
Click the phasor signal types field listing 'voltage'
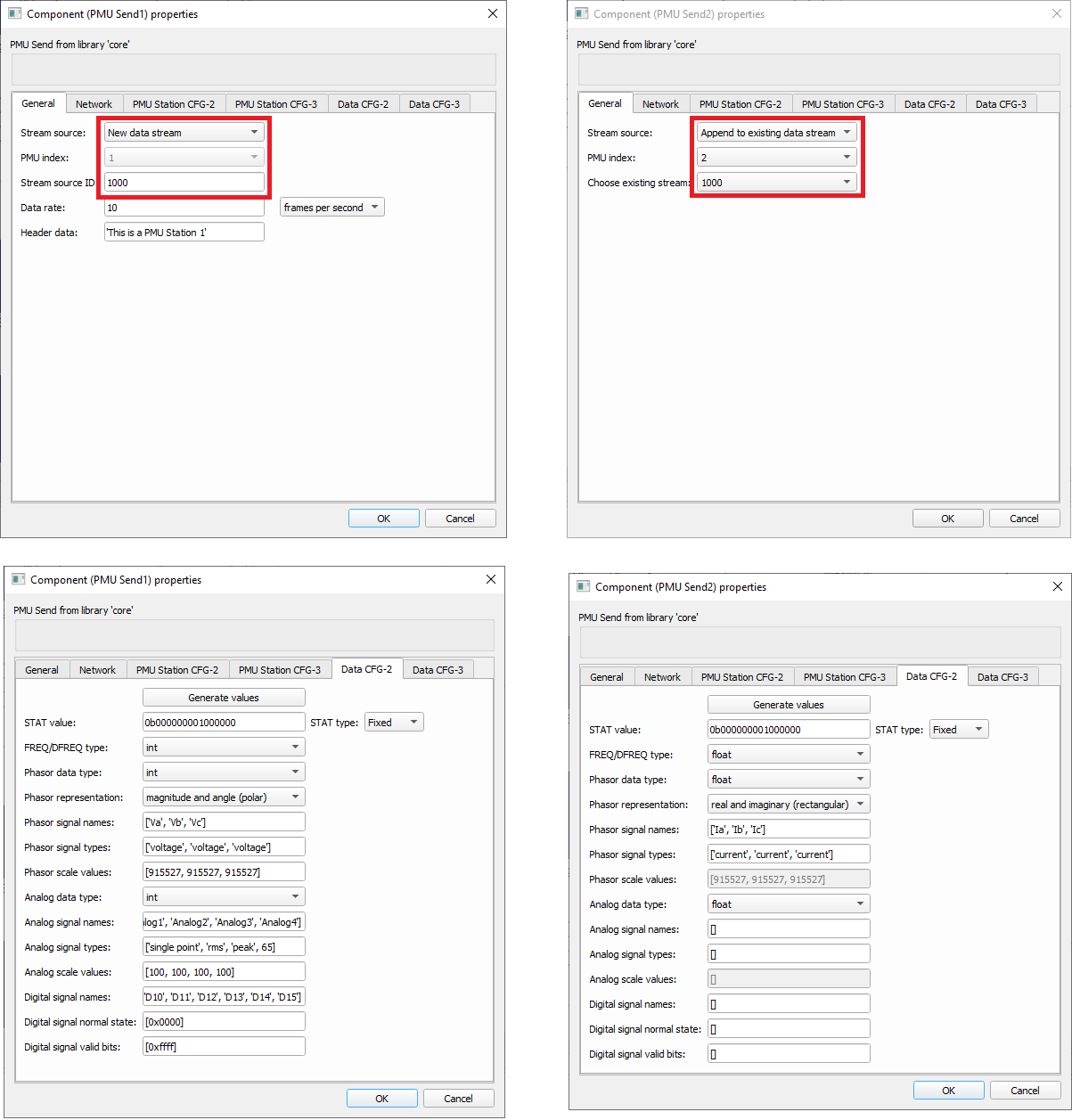point(223,847)
